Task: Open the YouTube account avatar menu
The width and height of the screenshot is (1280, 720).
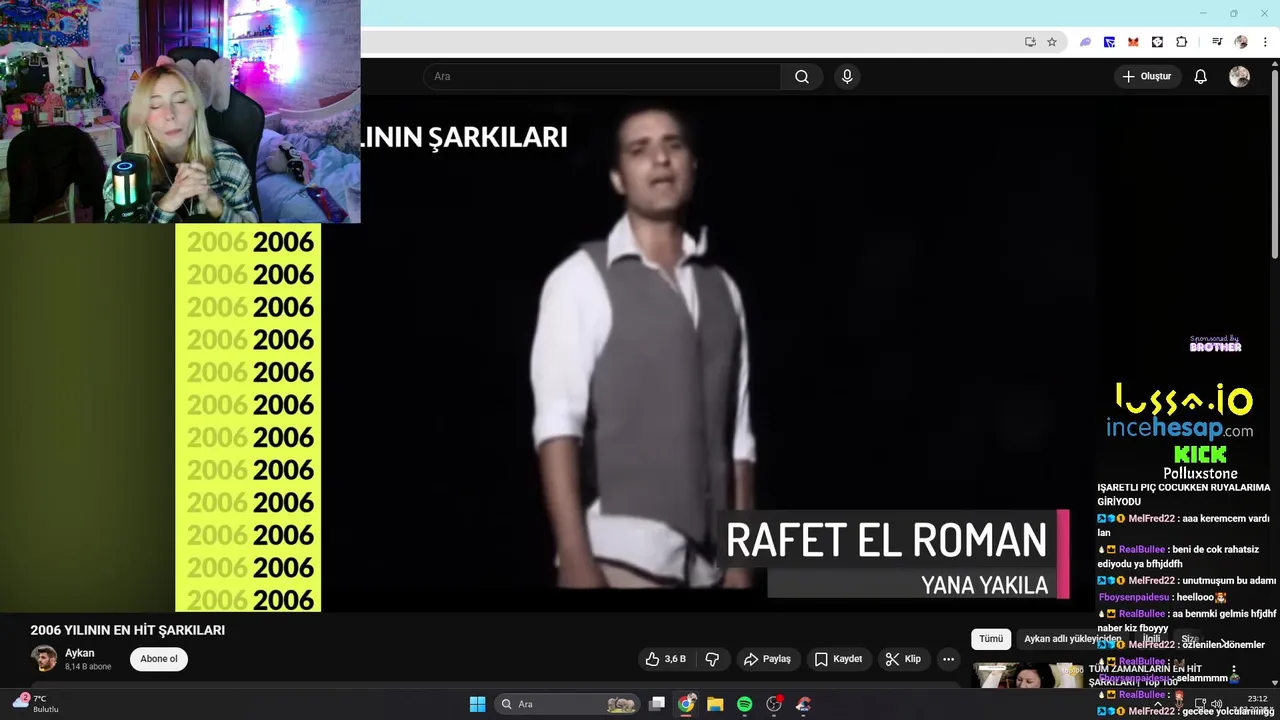Action: (1239, 77)
